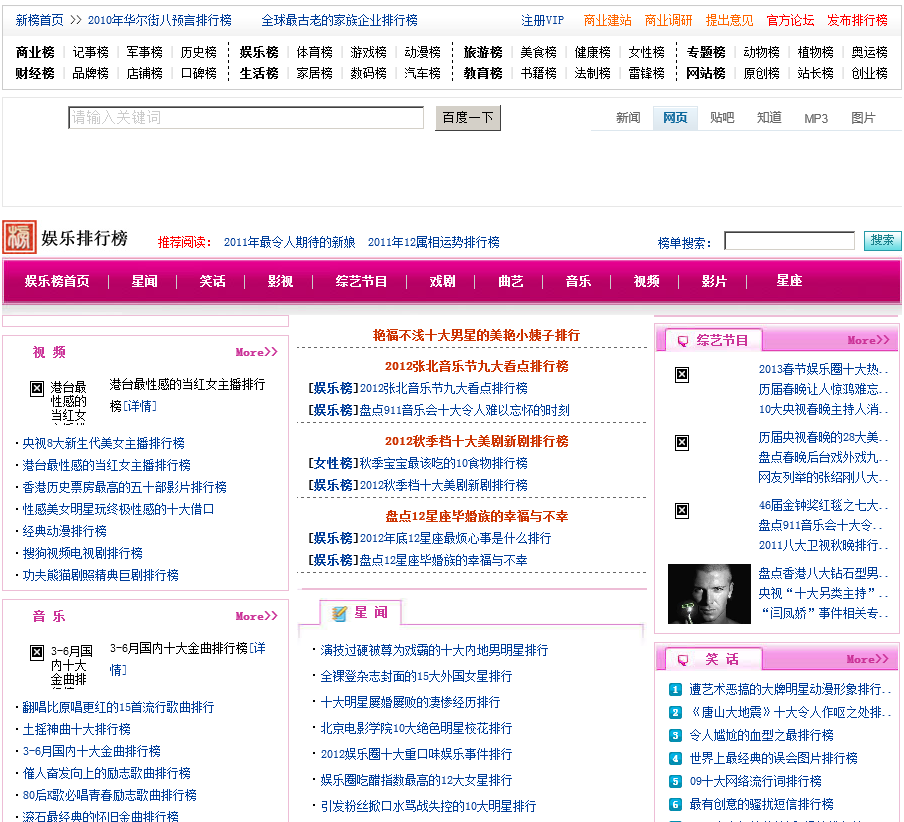The height and width of the screenshot is (822, 904).
Task: Open the 官方论坛 link
Action: [790, 21]
